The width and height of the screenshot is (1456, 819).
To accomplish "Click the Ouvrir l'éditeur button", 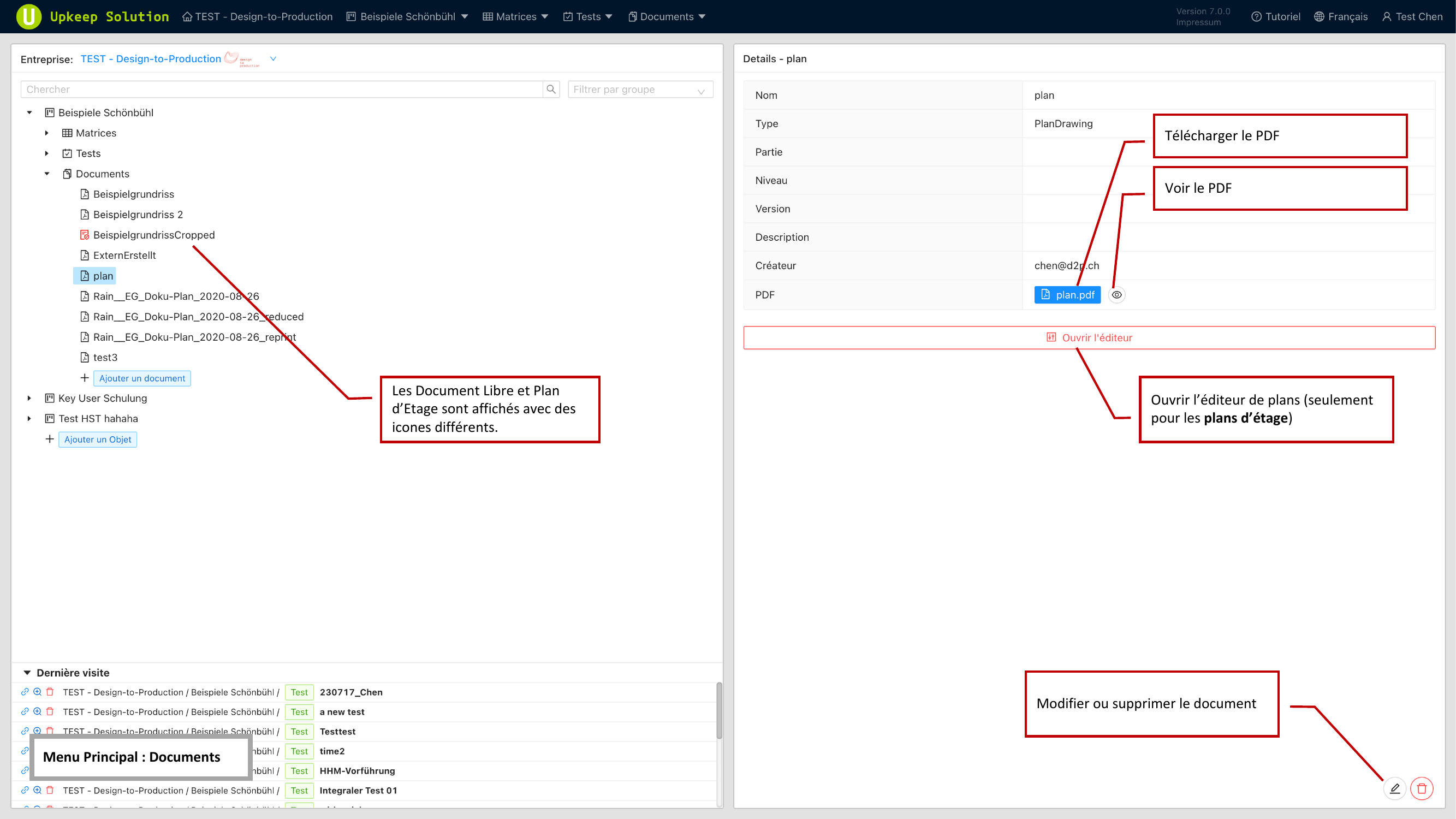I will (x=1089, y=337).
